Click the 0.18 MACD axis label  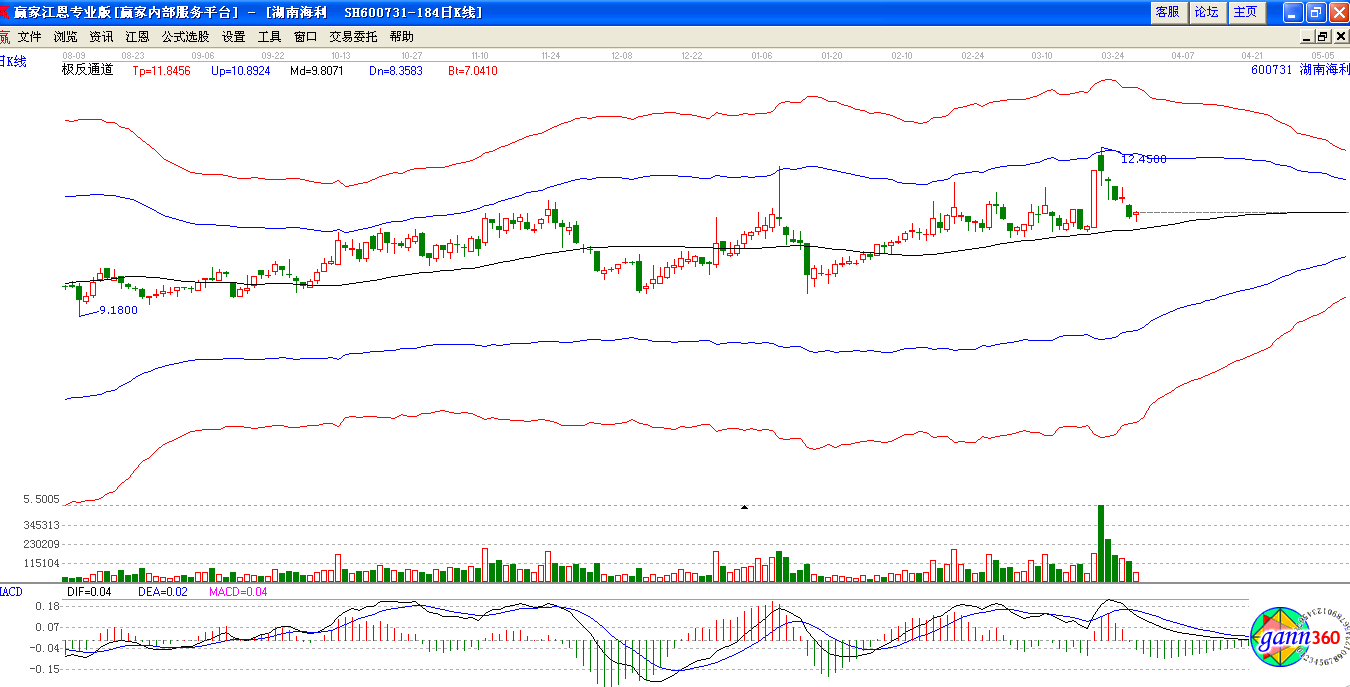(x=47, y=606)
